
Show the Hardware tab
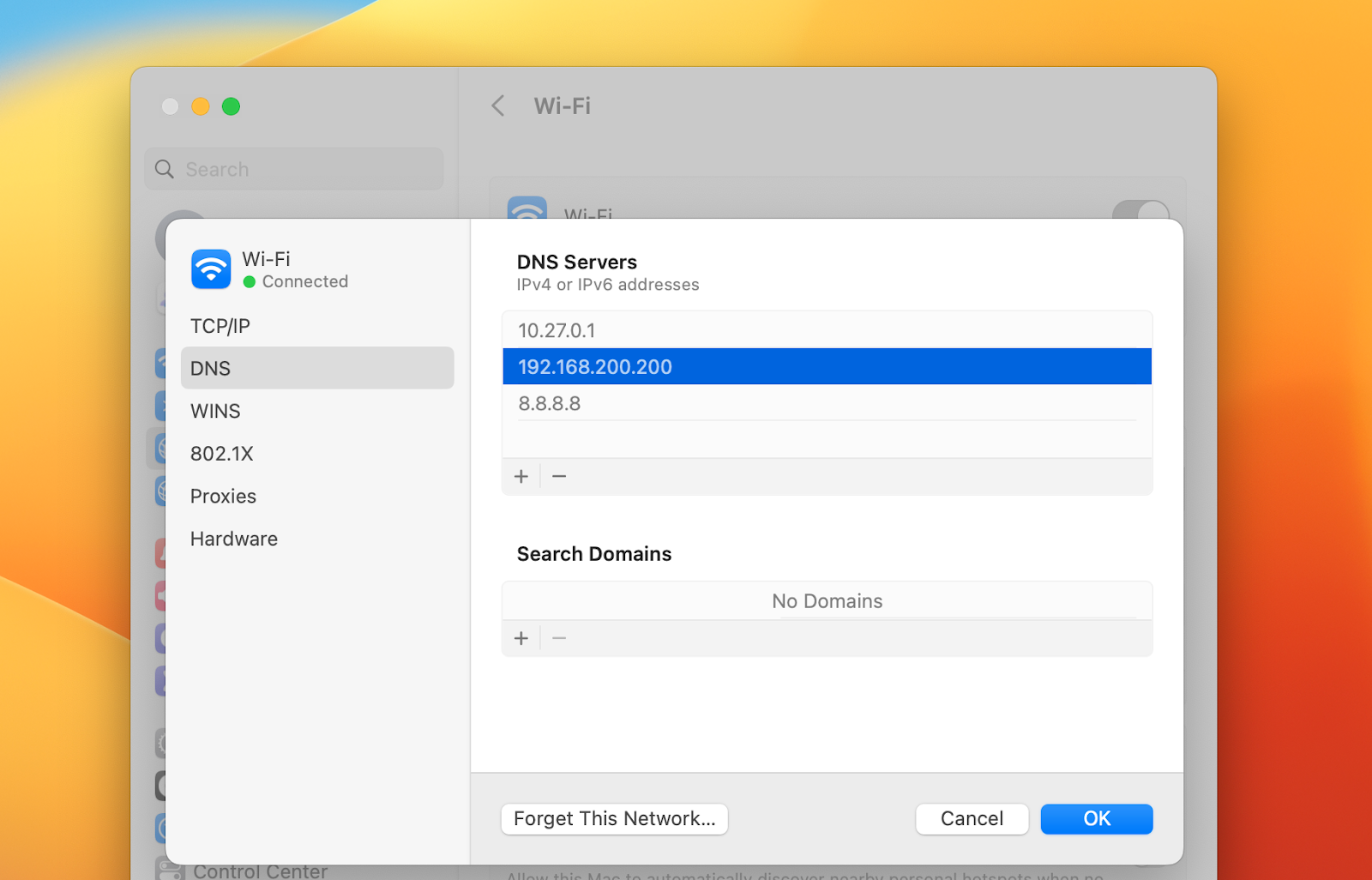tap(234, 539)
